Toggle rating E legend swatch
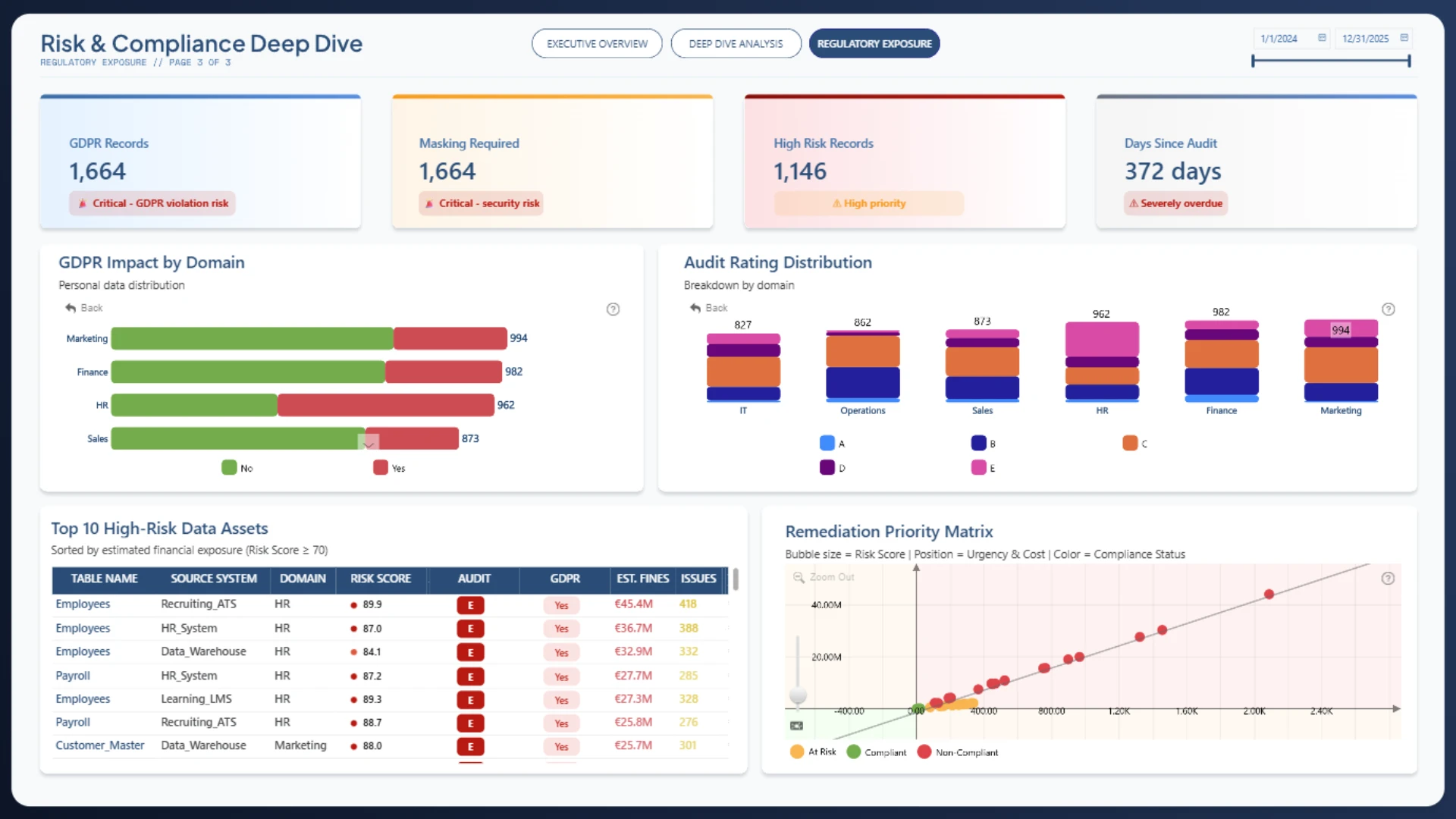This screenshot has height=819, width=1456. coord(978,468)
